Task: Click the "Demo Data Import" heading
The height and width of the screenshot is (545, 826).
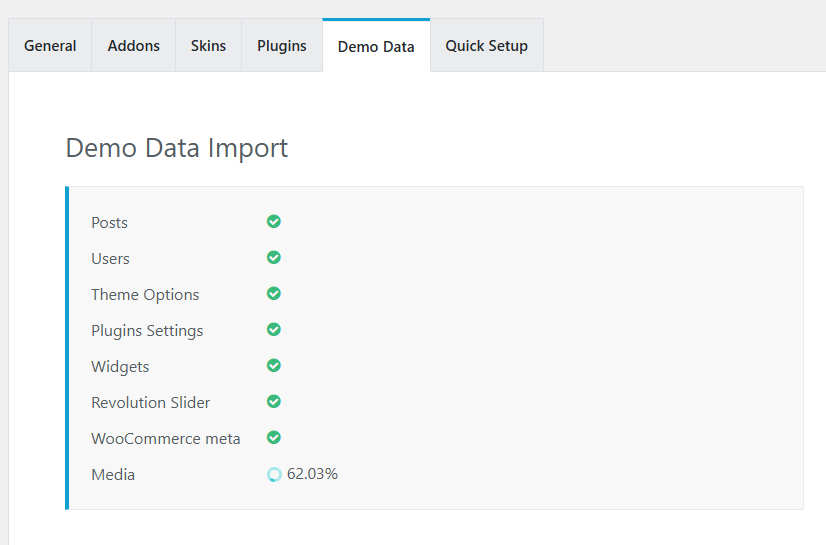Action: point(177,148)
